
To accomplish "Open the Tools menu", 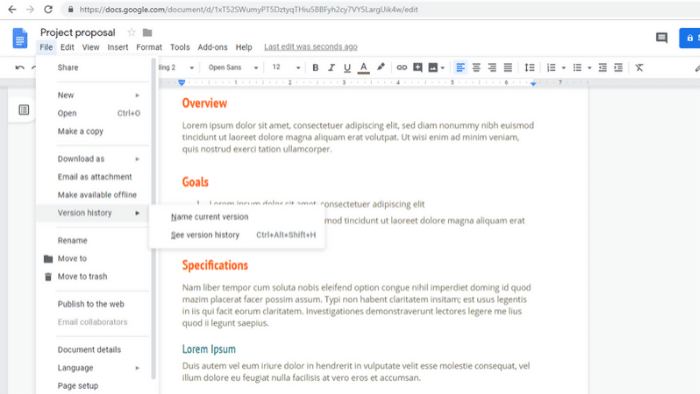I will coord(179,47).
